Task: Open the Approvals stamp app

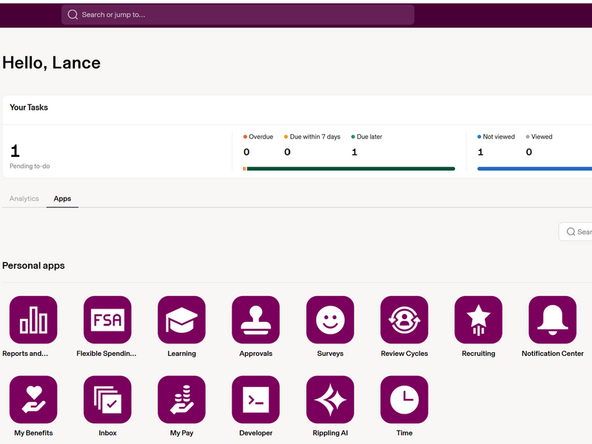Action: pos(256,320)
